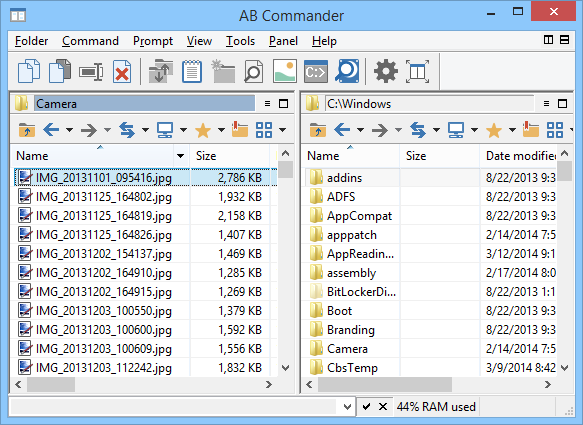Go to parent folder in Camera panel

(x=27, y=130)
